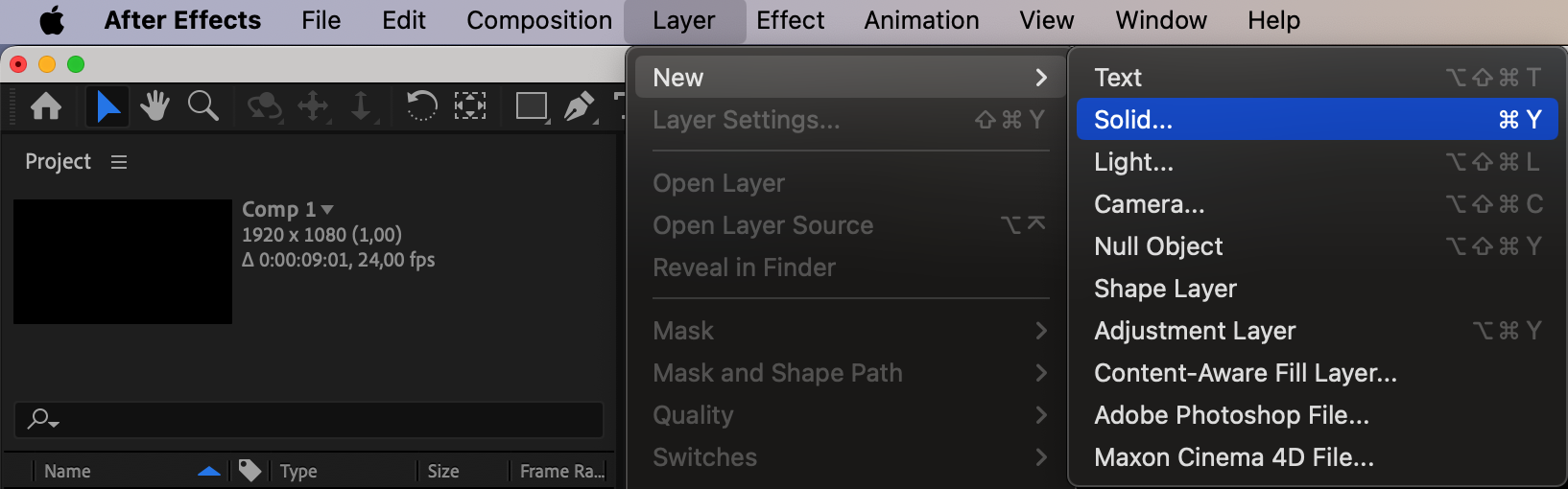1568x489 pixels.
Task: Open the project search filter dropdown
Action: coord(43,419)
